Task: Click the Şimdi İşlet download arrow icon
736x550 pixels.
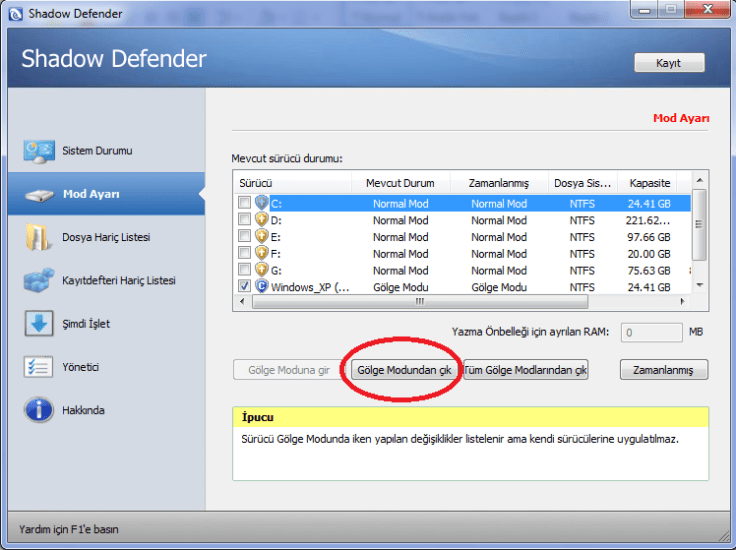Action: click(38, 324)
